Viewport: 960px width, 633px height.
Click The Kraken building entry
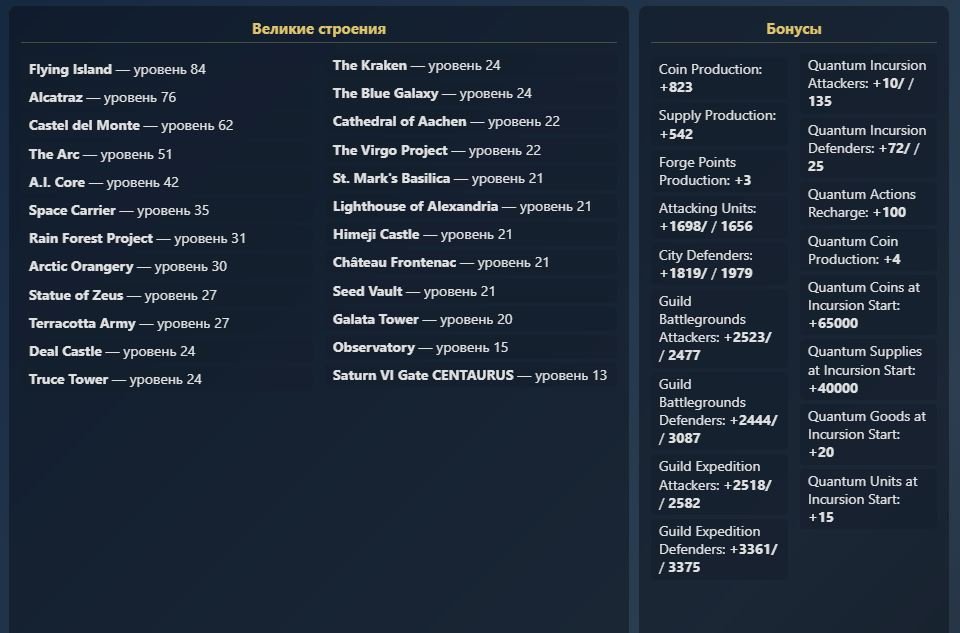tap(416, 66)
